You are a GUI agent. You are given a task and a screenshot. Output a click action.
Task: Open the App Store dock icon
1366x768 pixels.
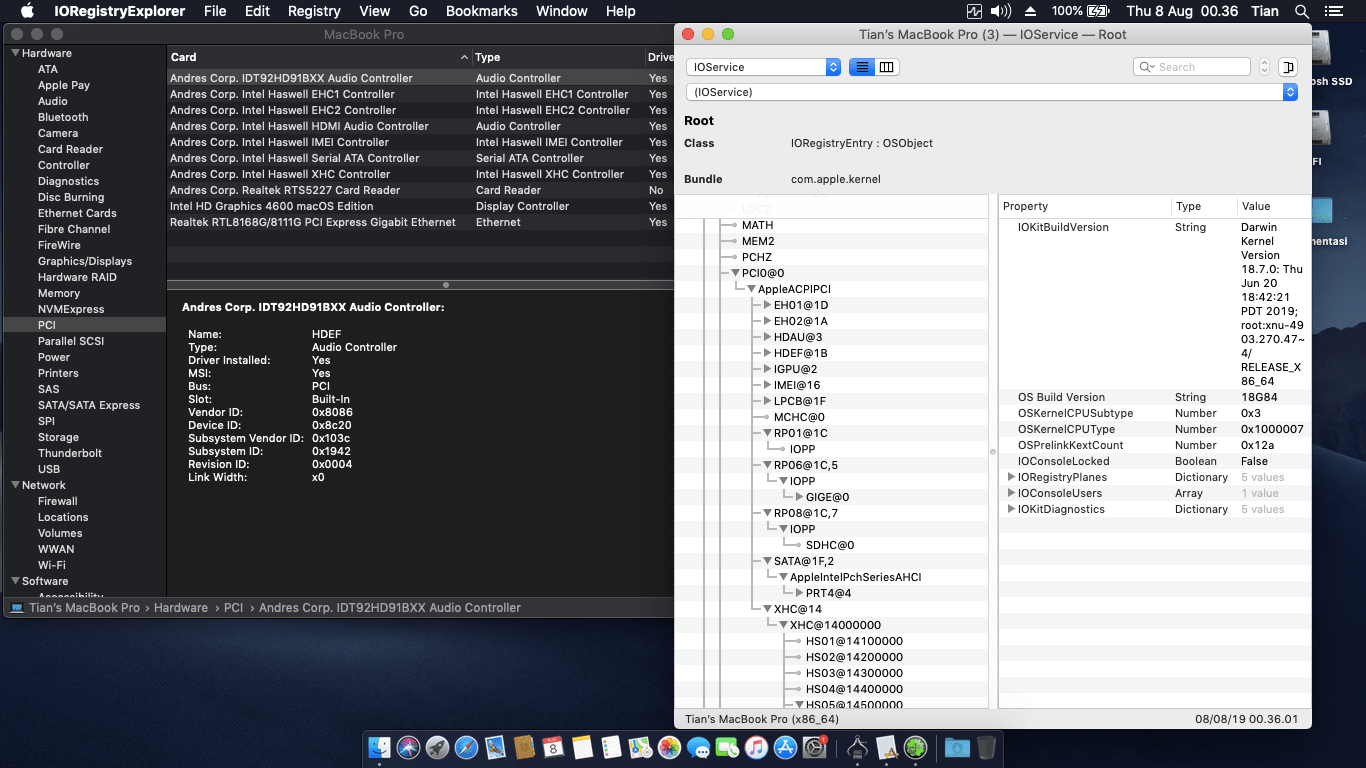[x=785, y=747]
